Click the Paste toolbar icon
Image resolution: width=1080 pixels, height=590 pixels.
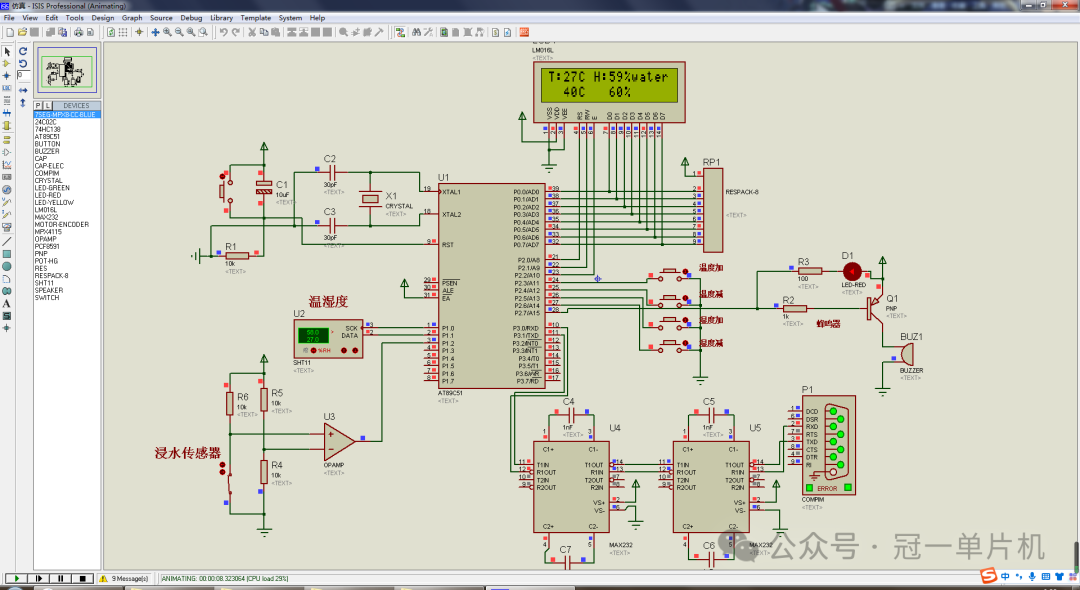274,32
